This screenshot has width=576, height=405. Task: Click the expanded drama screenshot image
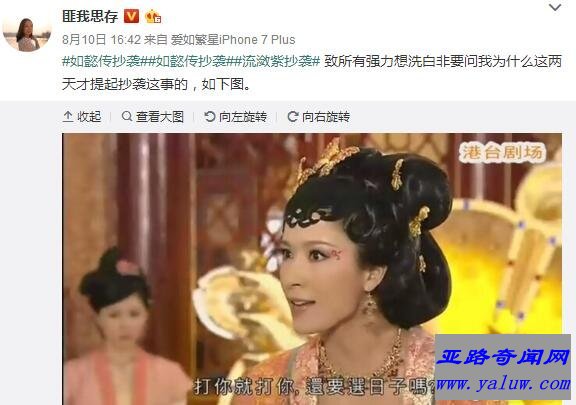(x=312, y=269)
